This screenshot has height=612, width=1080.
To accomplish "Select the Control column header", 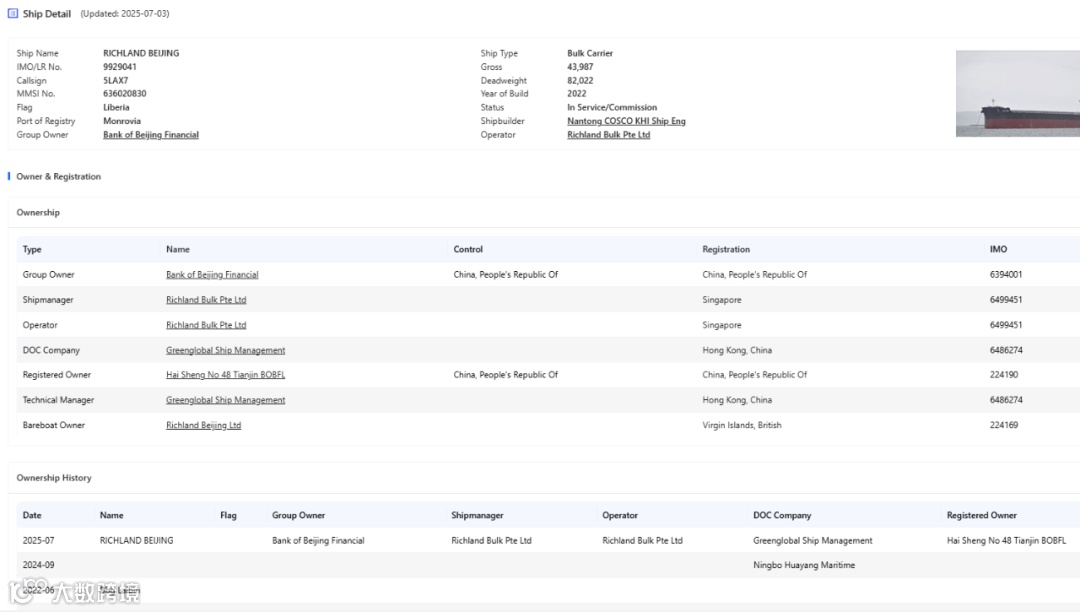I will click(x=468, y=249).
